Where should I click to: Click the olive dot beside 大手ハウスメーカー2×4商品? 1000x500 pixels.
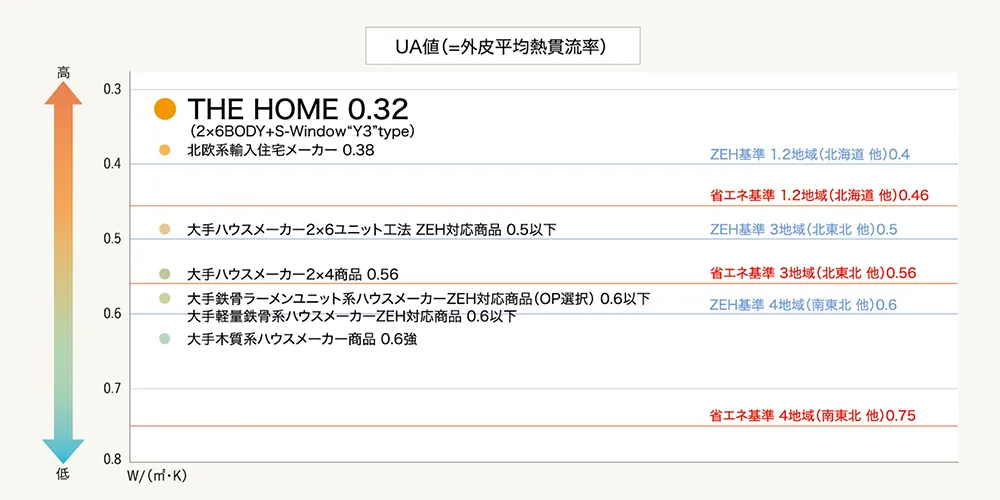pos(165,274)
